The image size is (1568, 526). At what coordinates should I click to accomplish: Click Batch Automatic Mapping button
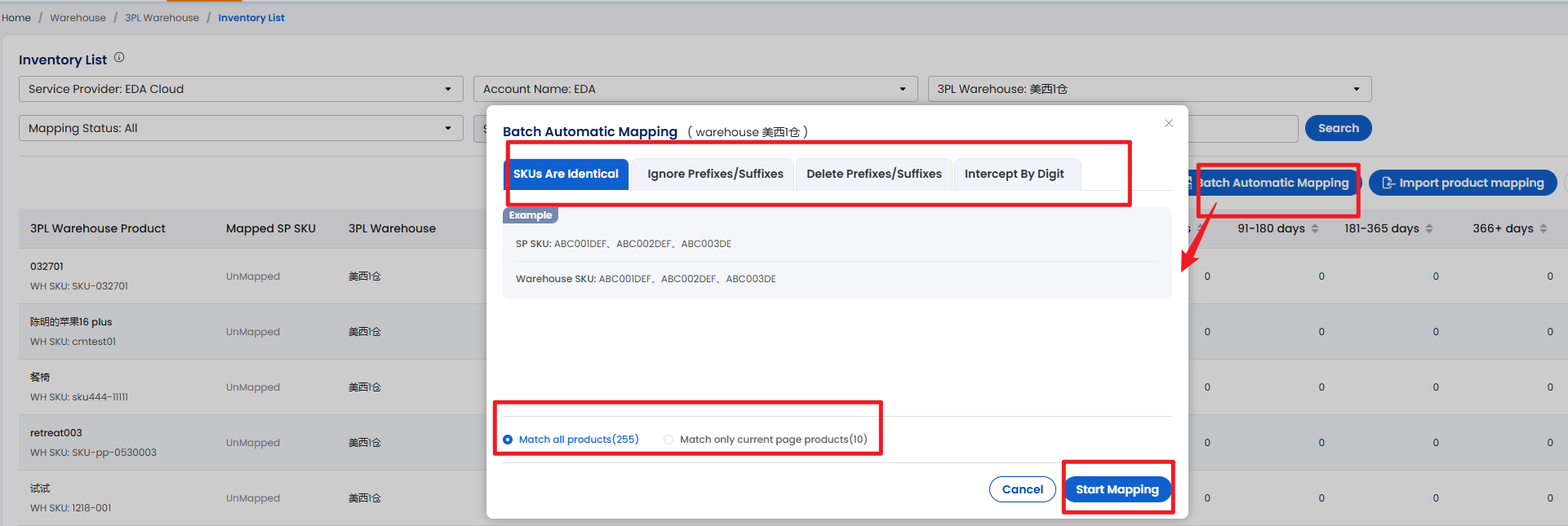[1273, 183]
